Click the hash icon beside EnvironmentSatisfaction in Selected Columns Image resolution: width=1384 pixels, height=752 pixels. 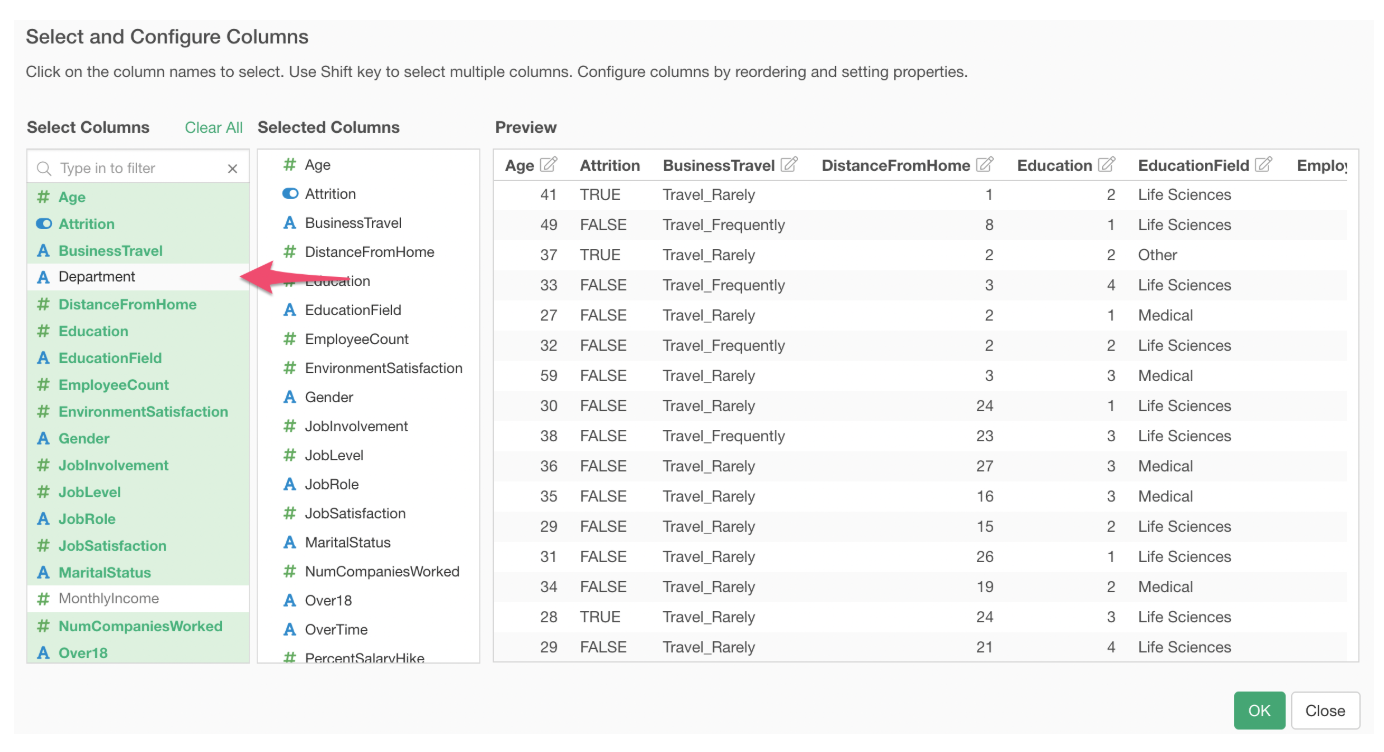coord(290,368)
